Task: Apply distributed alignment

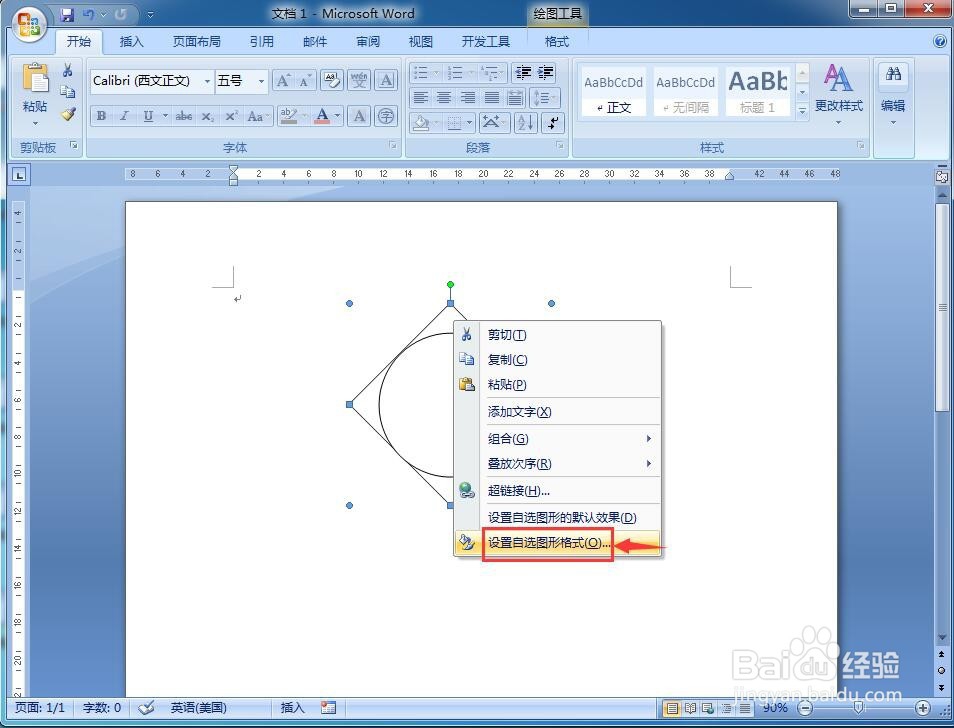Action: (x=515, y=98)
